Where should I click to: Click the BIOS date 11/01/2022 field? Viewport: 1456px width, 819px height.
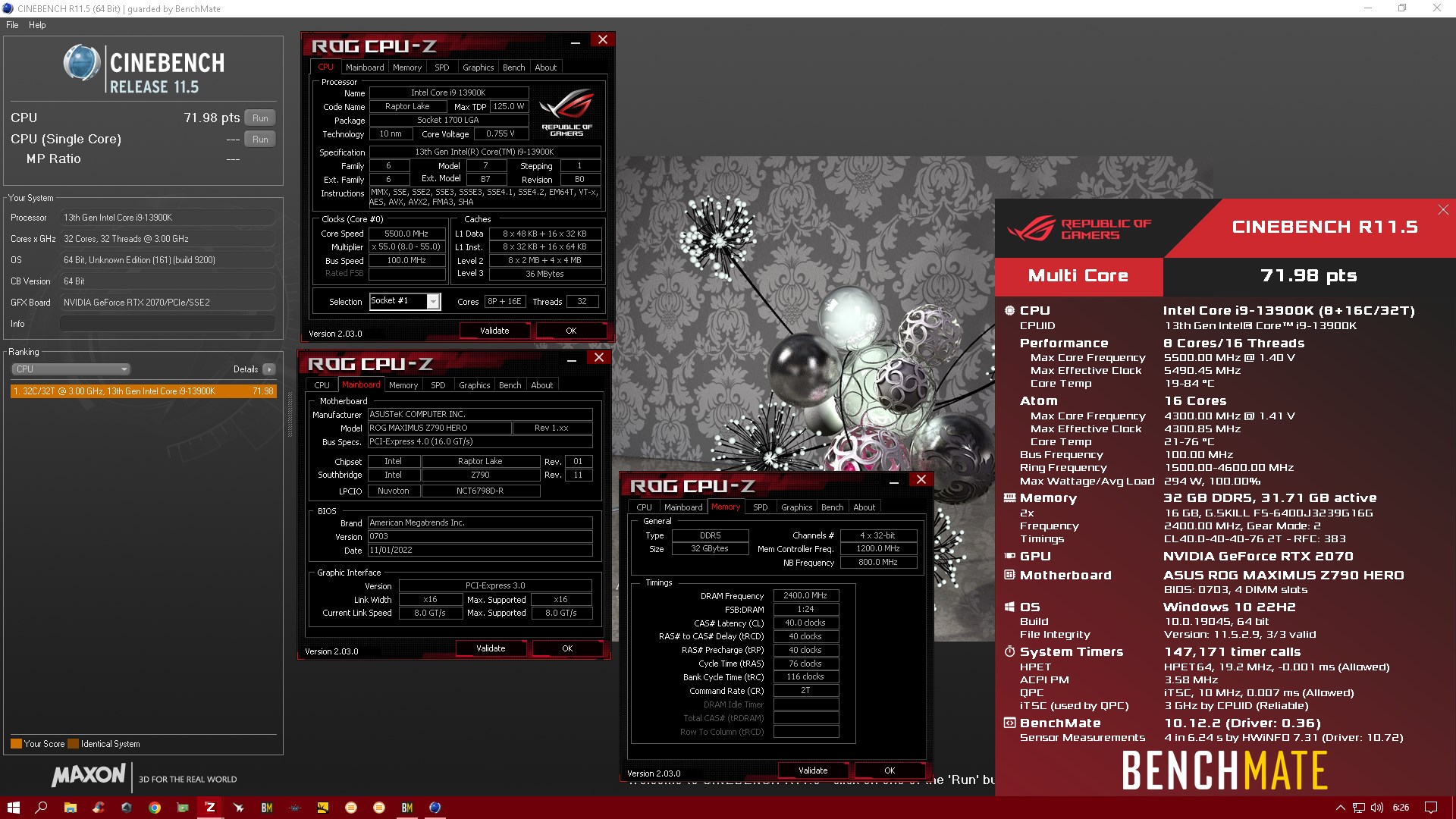(480, 551)
